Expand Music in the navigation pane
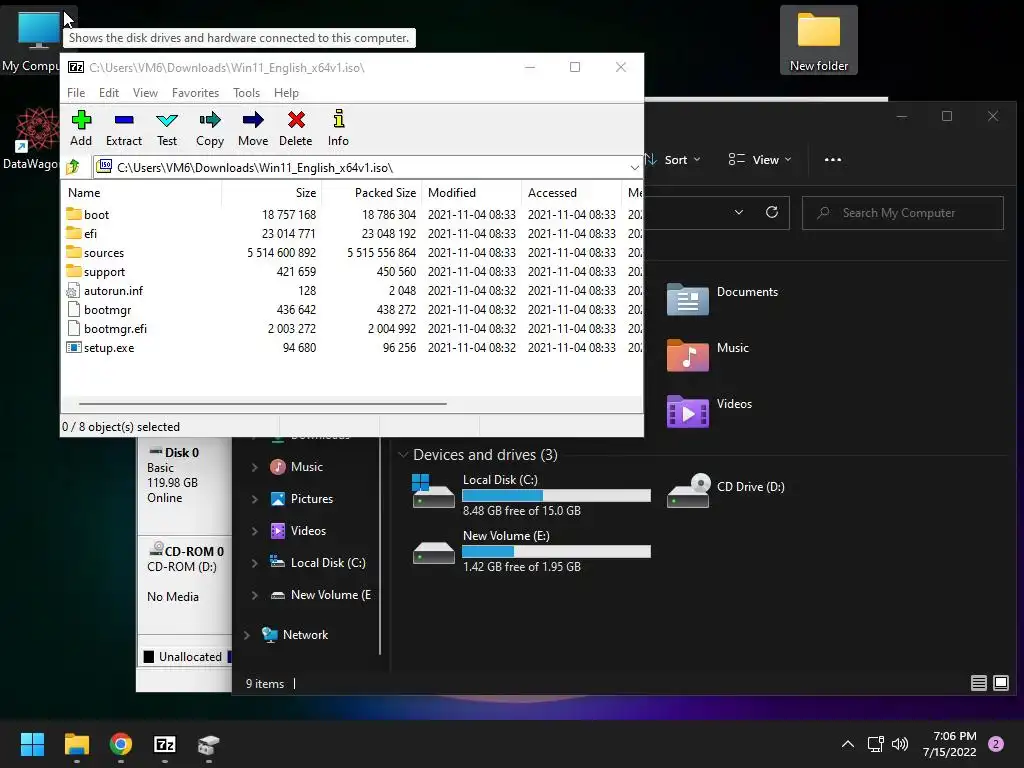Image resolution: width=1024 pixels, height=768 pixels. (255, 467)
